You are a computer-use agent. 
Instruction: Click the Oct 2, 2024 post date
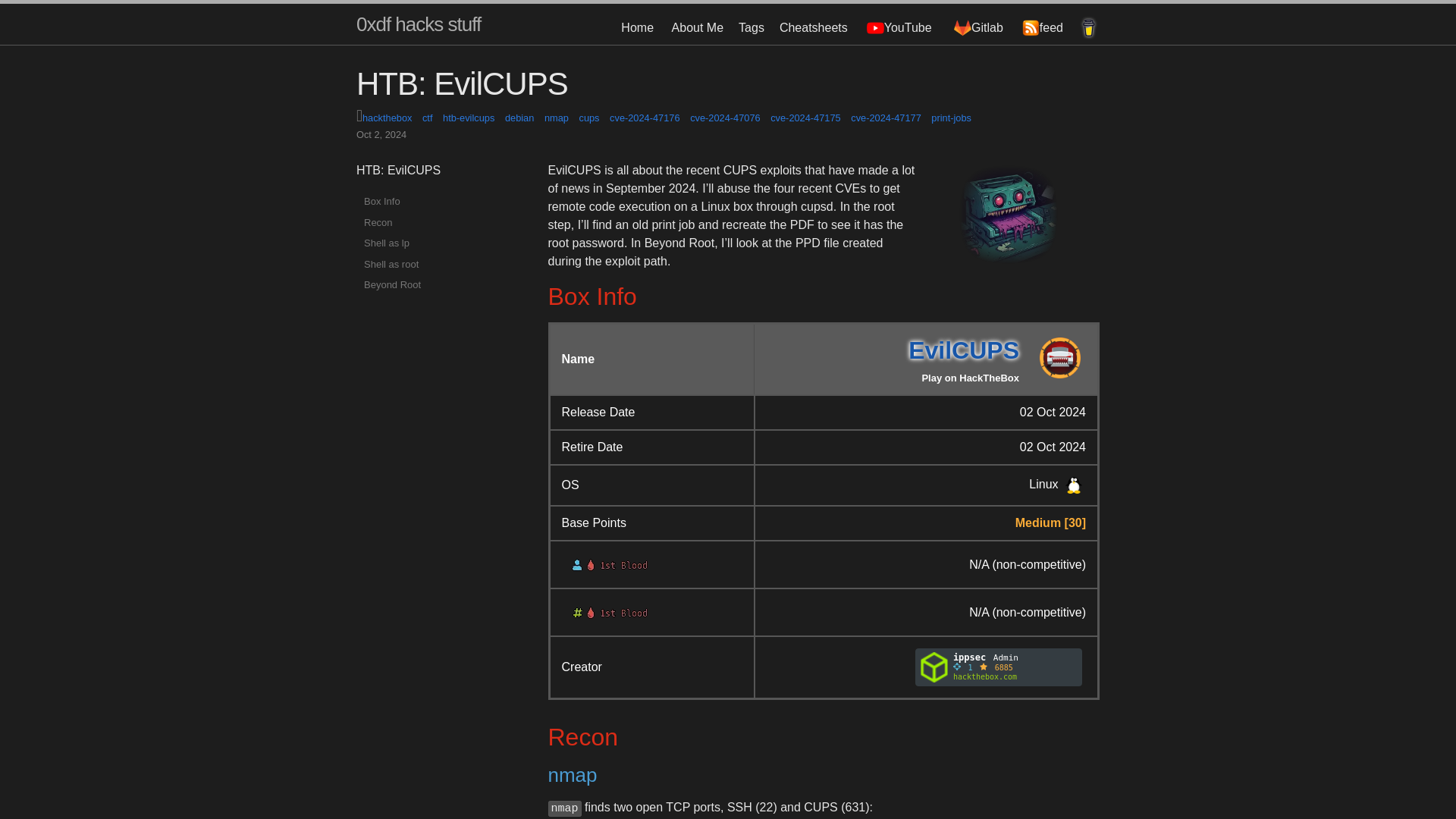click(x=381, y=135)
